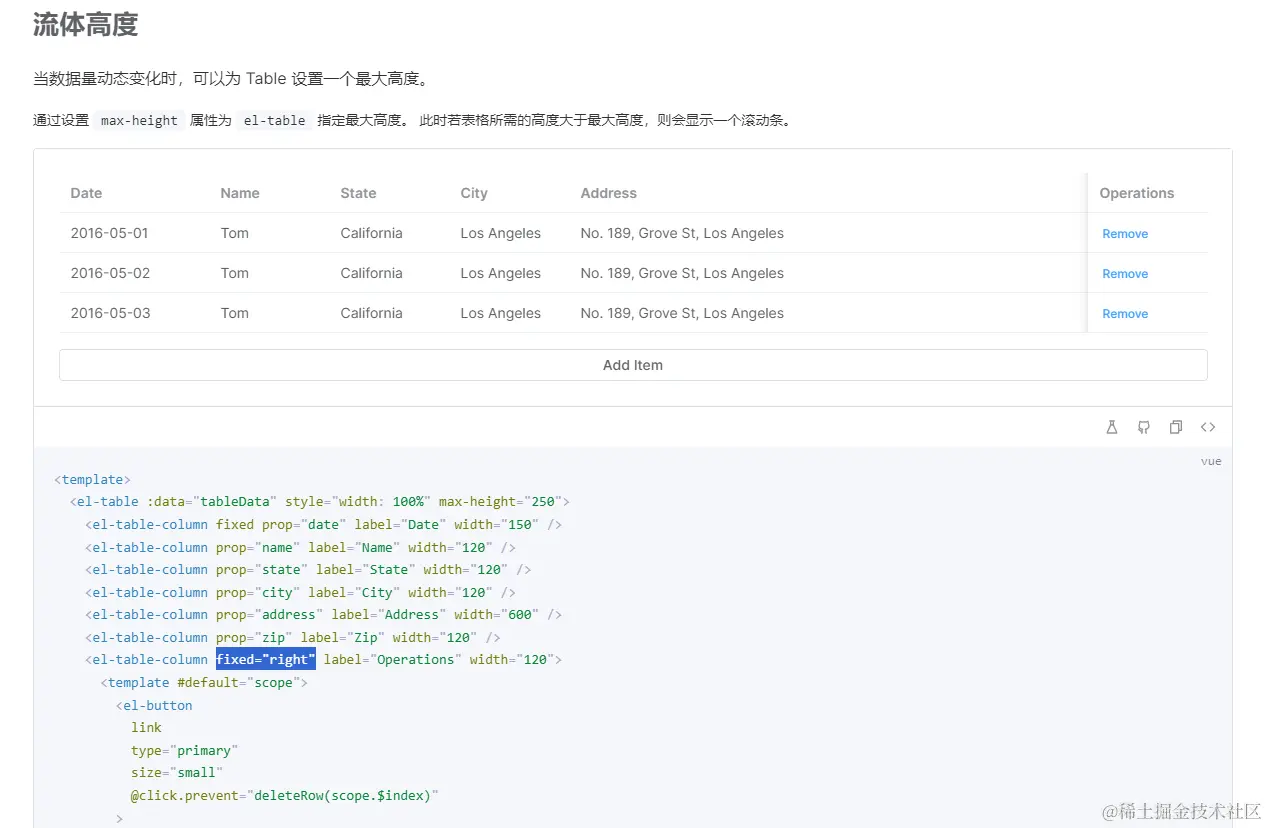The height and width of the screenshot is (828, 1268).
Task: Click the template #default="scope" code line
Action: point(204,682)
